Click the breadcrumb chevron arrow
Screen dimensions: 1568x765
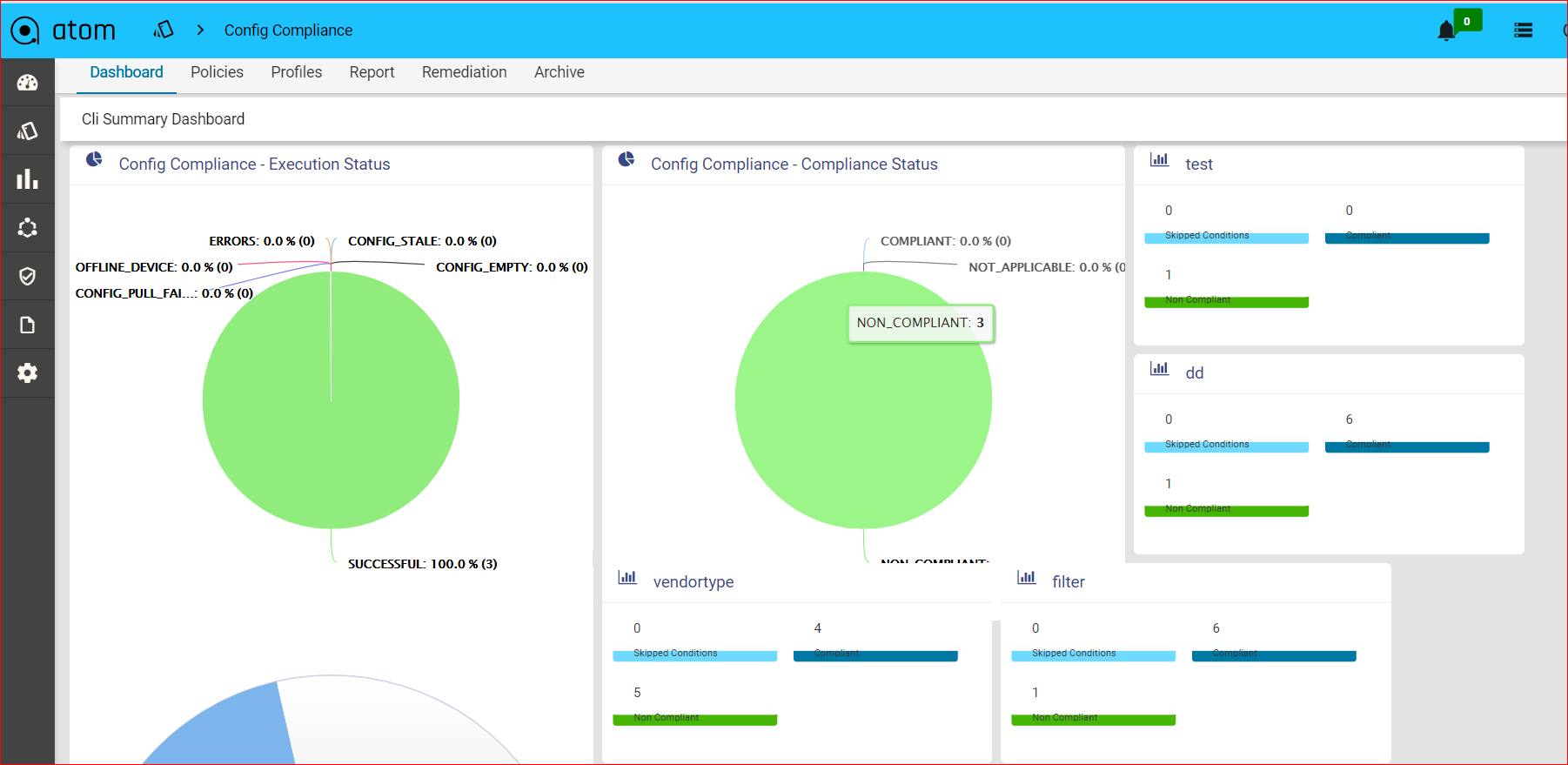tap(200, 30)
